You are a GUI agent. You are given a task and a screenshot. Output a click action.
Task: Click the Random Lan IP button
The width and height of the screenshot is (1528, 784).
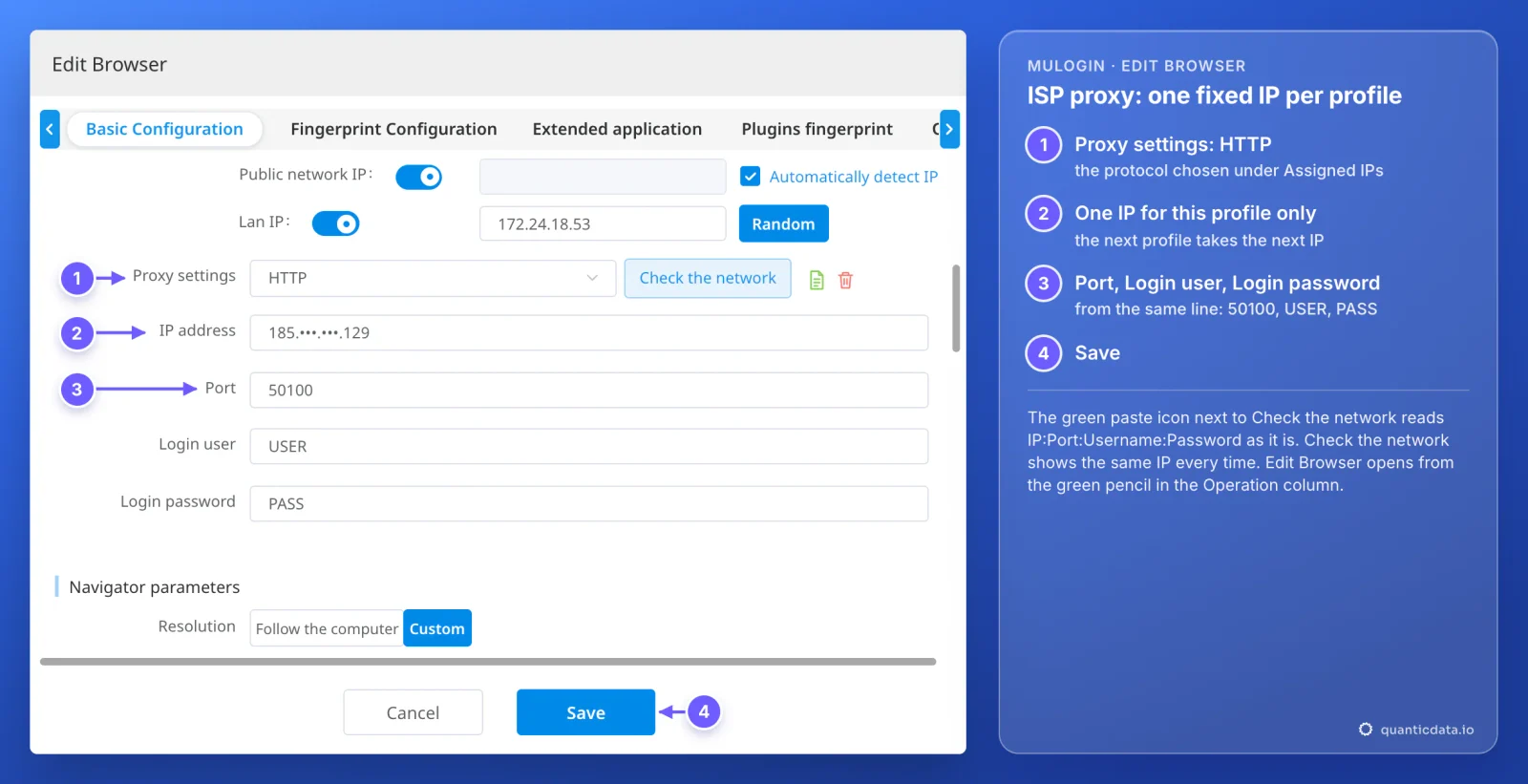783,223
